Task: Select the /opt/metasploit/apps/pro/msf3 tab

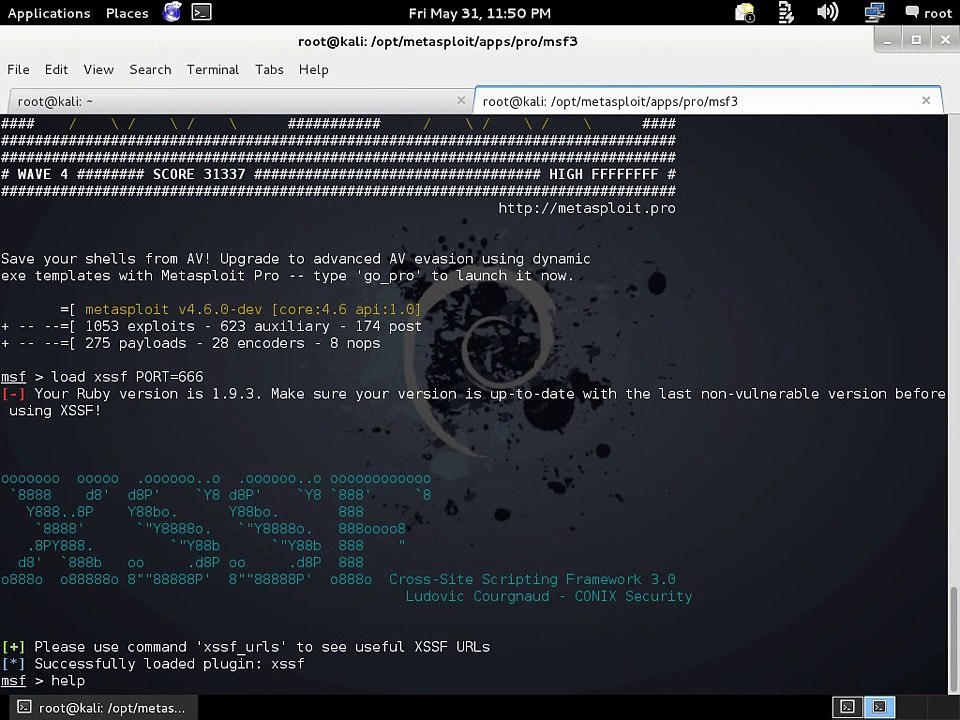Action: tap(708, 101)
